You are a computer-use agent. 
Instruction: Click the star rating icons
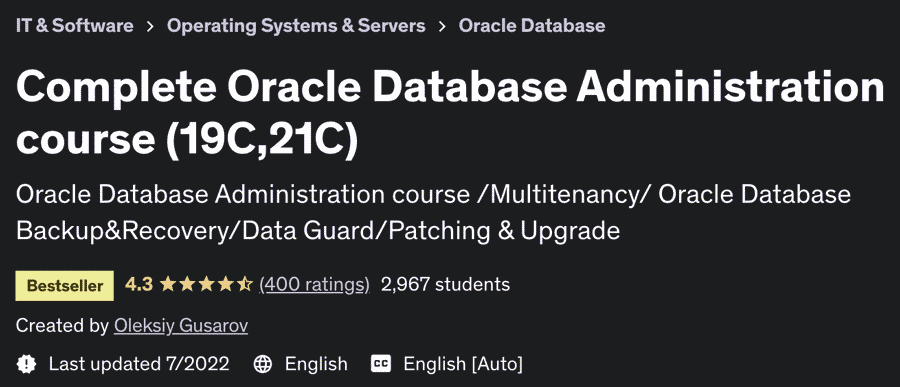(x=207, y=284)
